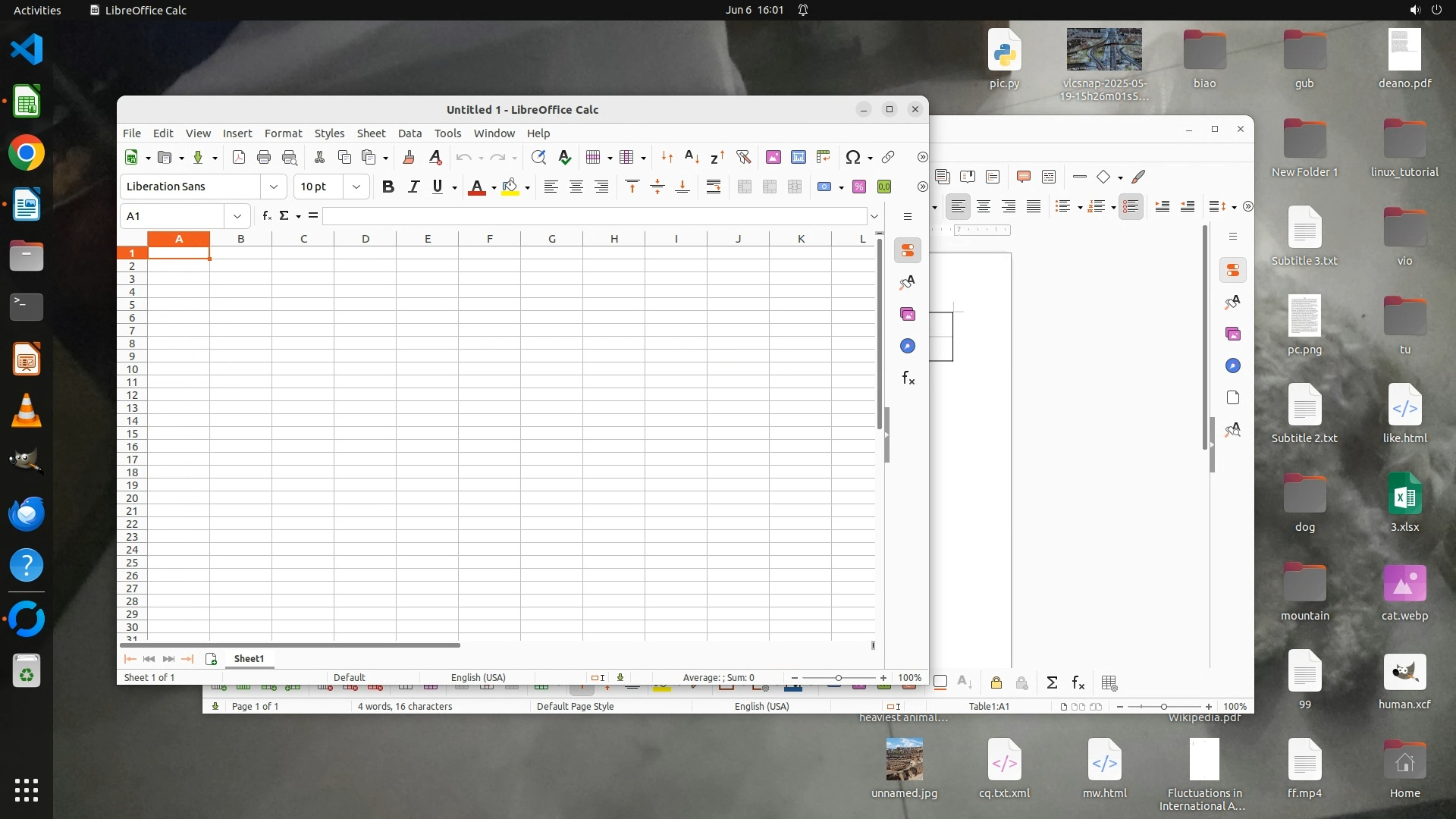
Task: Open the Function Wizard next to the formula bar
Action: [267, 216]
